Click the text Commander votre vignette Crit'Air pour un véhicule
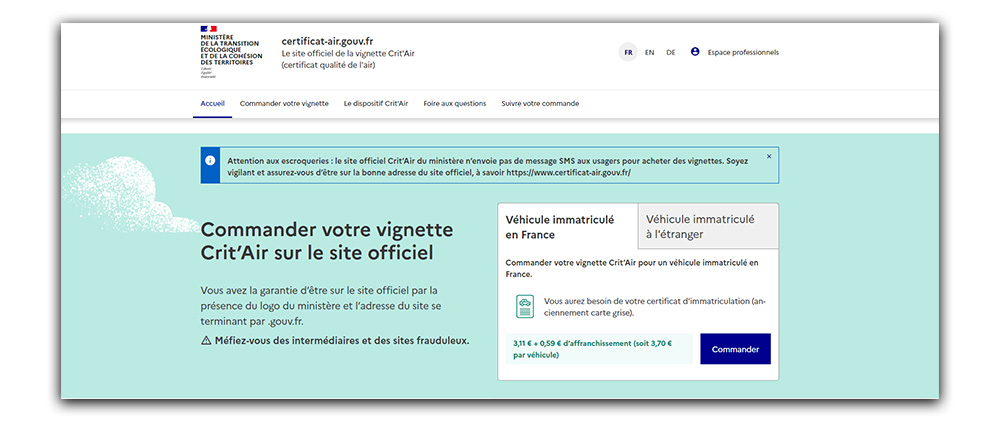The height and width of the screenshot is (432, 1000). click(x=631, y=269)
